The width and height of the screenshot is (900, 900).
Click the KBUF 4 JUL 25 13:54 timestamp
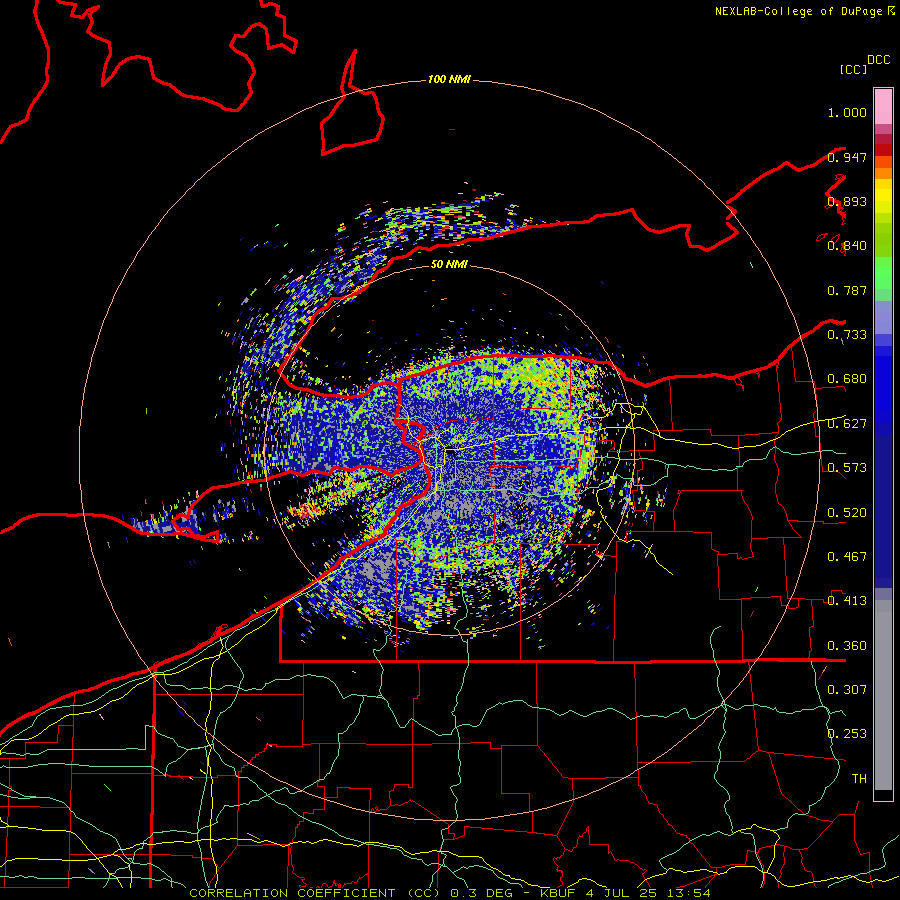coord(625,893)
